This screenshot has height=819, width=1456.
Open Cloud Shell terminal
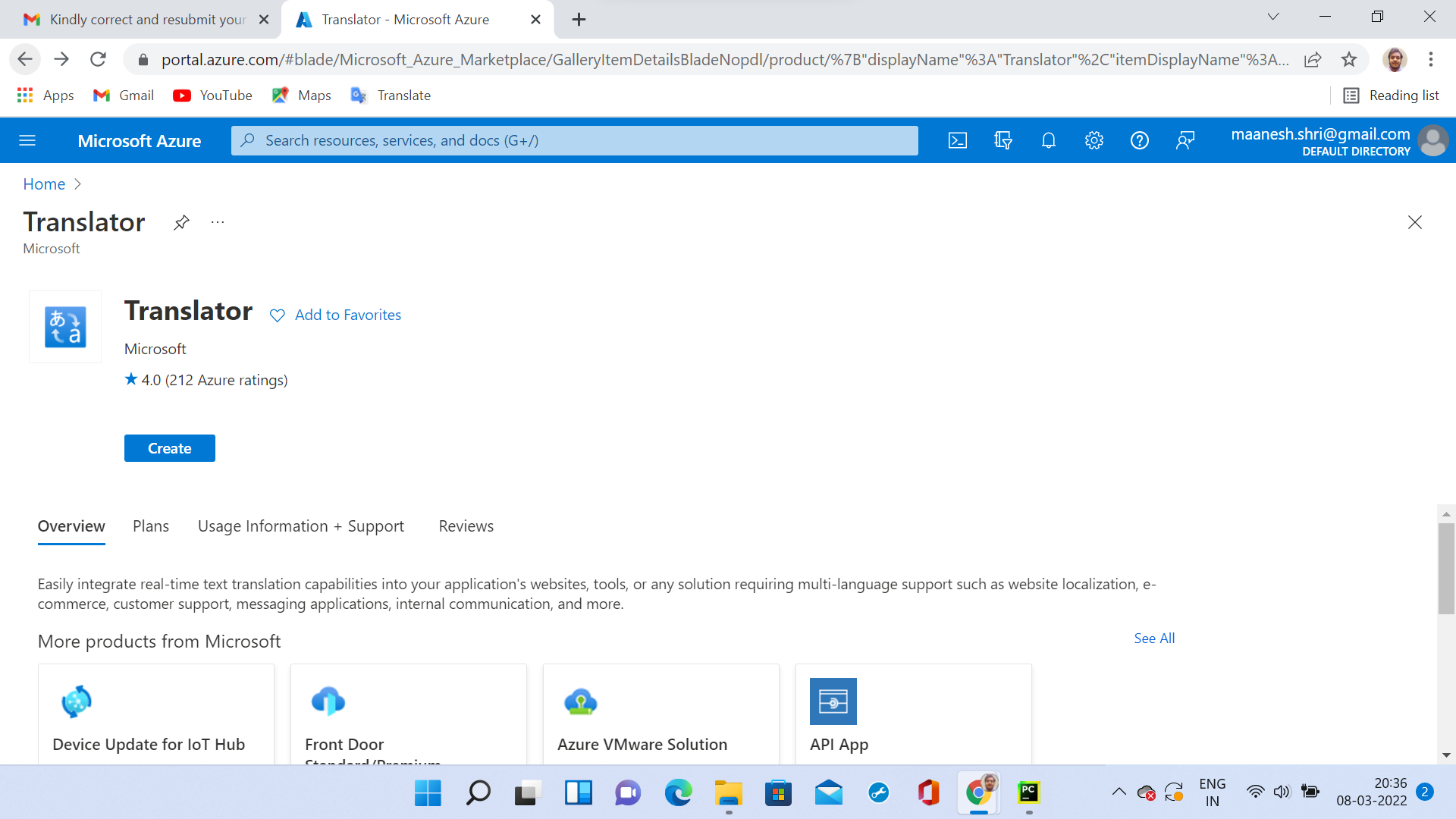pos(958,140)
